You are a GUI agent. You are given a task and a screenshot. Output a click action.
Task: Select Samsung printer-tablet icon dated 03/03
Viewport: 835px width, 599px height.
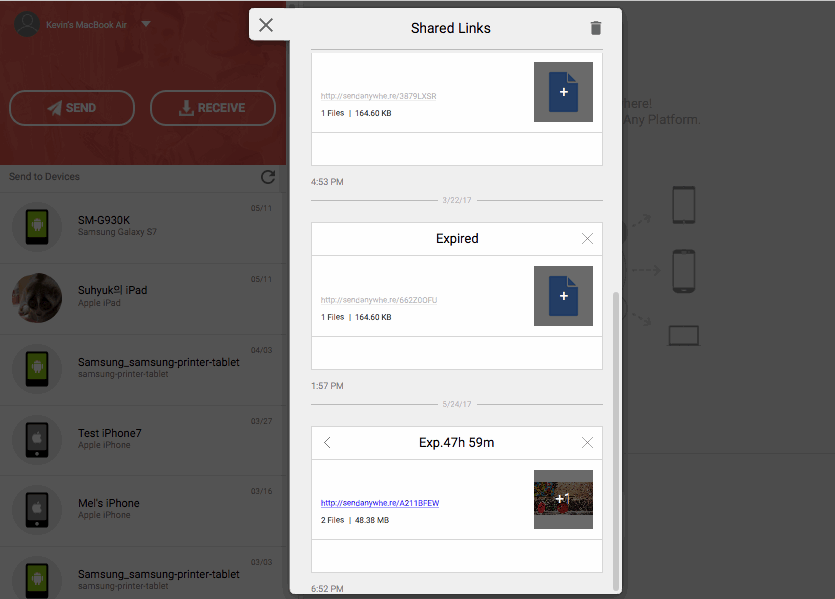[x=37, y=578]
